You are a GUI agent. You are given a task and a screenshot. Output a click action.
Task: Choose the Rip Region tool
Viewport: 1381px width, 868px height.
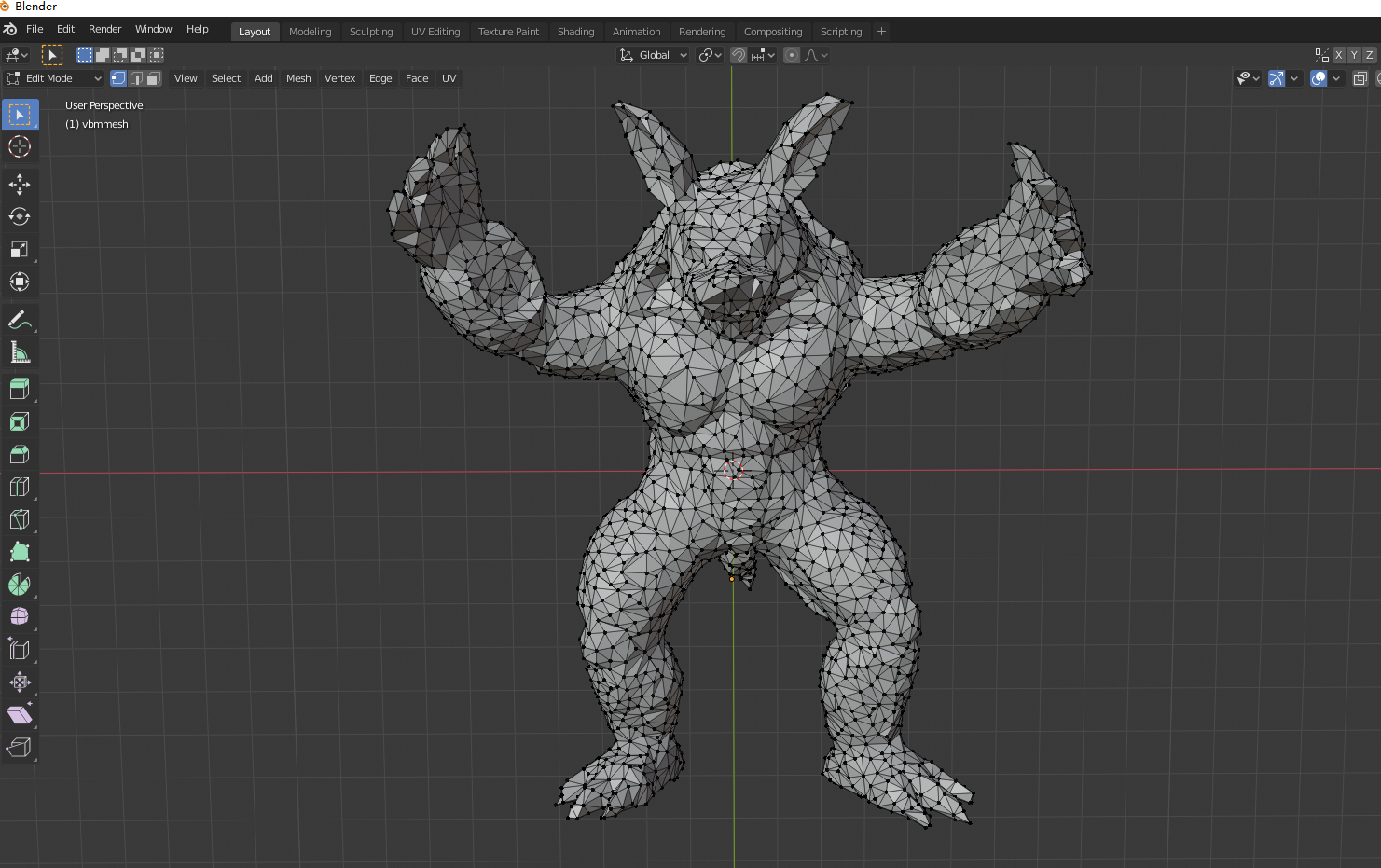click(x=20, y=747)
